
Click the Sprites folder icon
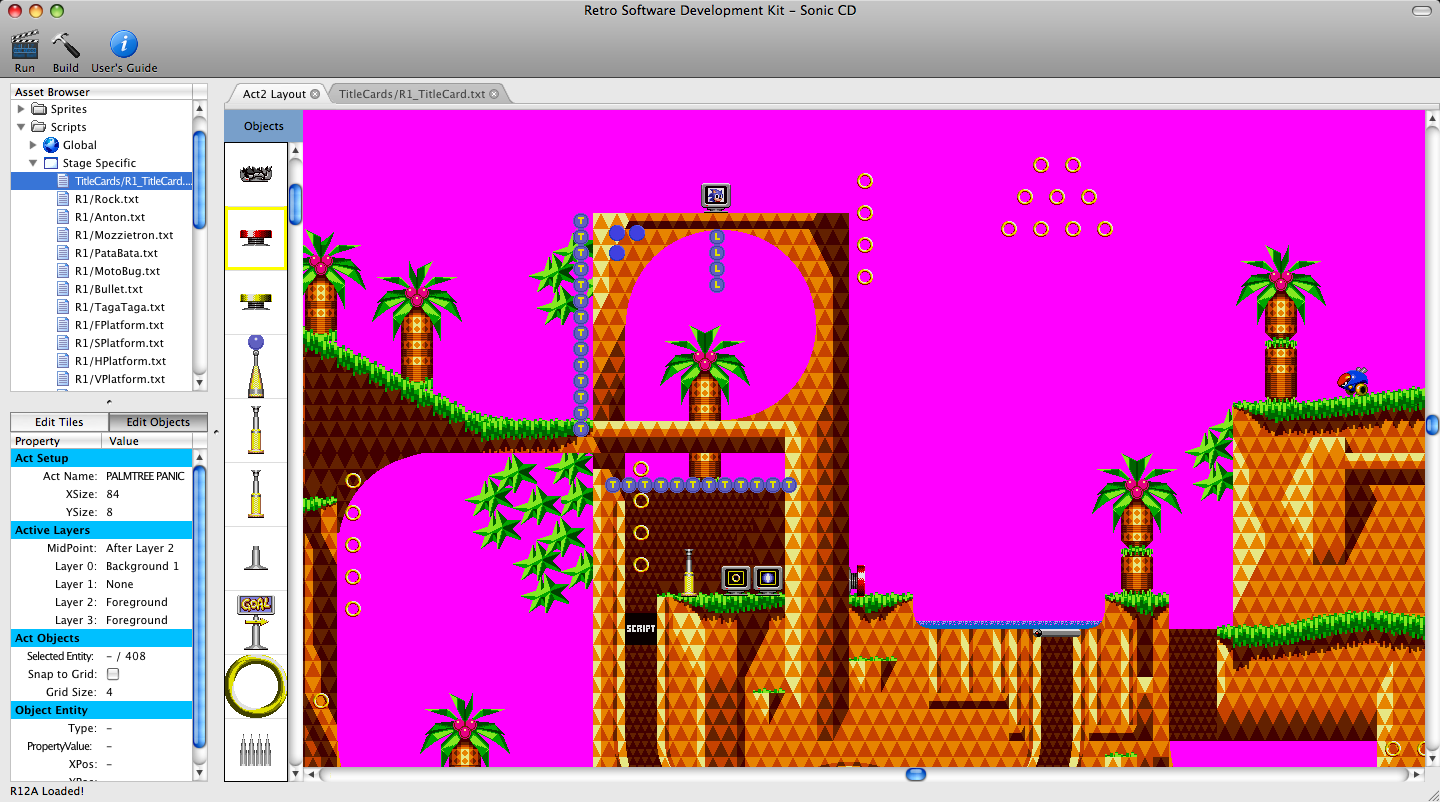39,109
